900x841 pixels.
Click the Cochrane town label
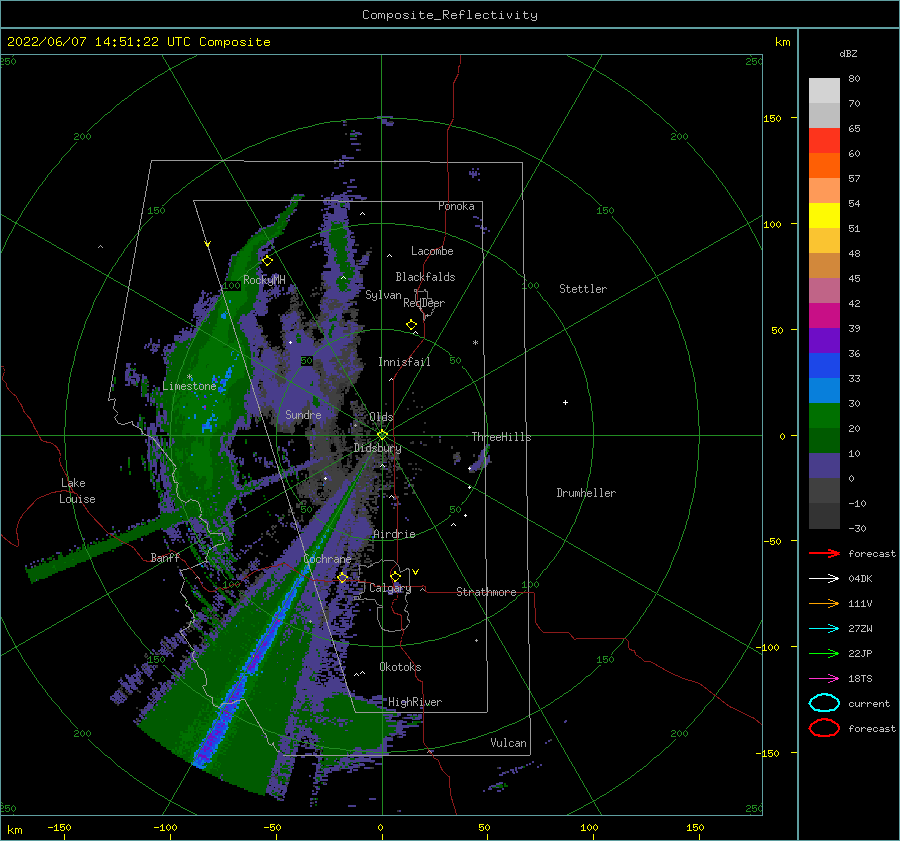[x=327, y=559]
